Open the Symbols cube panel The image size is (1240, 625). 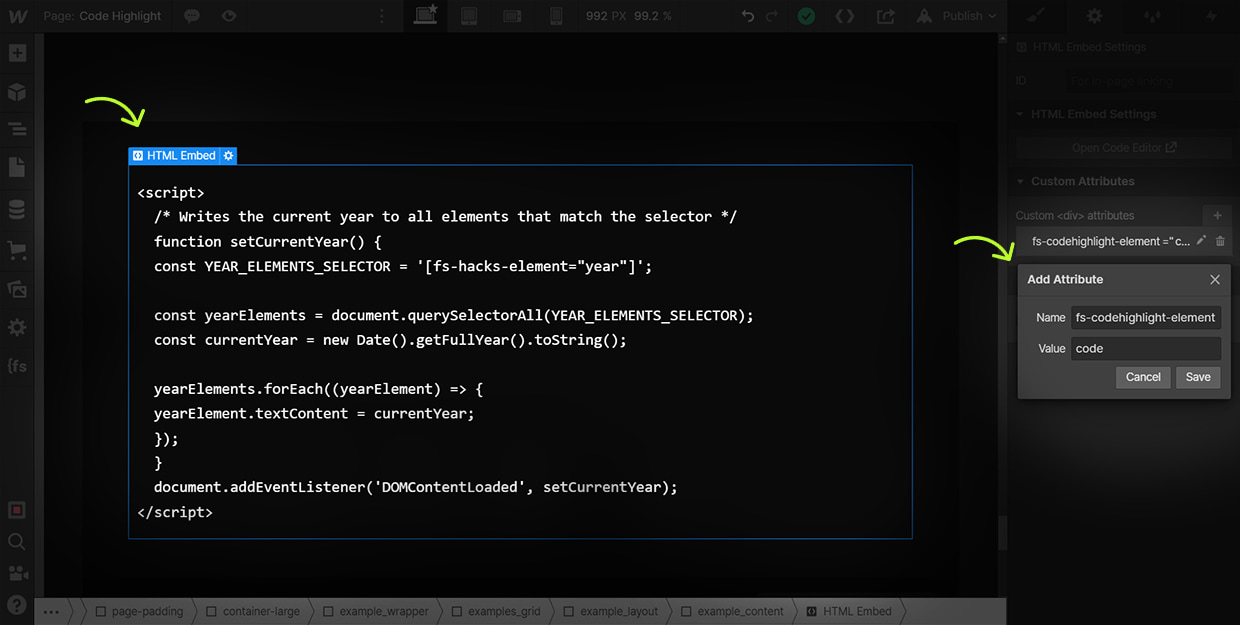point(17,92)
